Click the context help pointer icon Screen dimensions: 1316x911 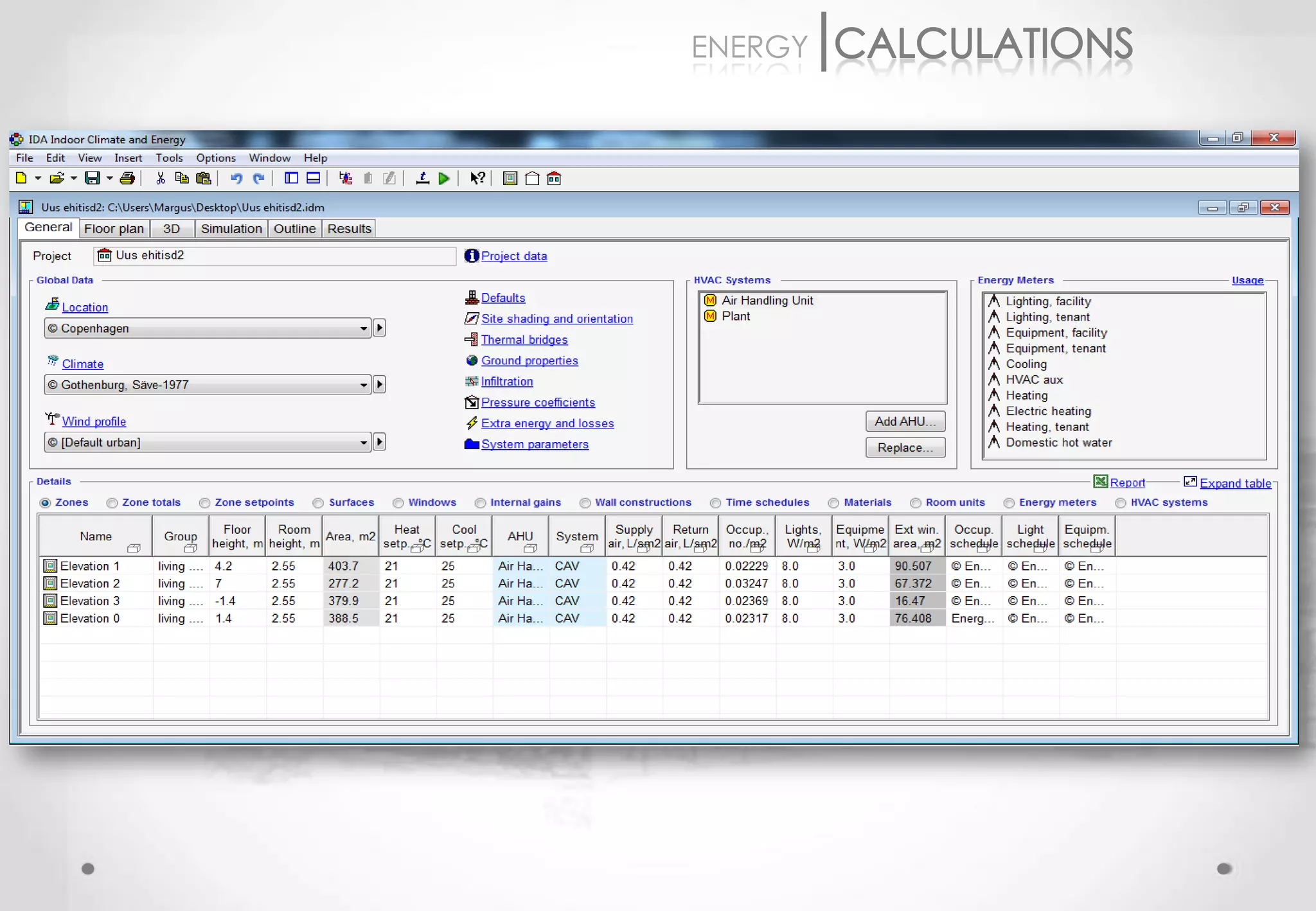[477, 179]
